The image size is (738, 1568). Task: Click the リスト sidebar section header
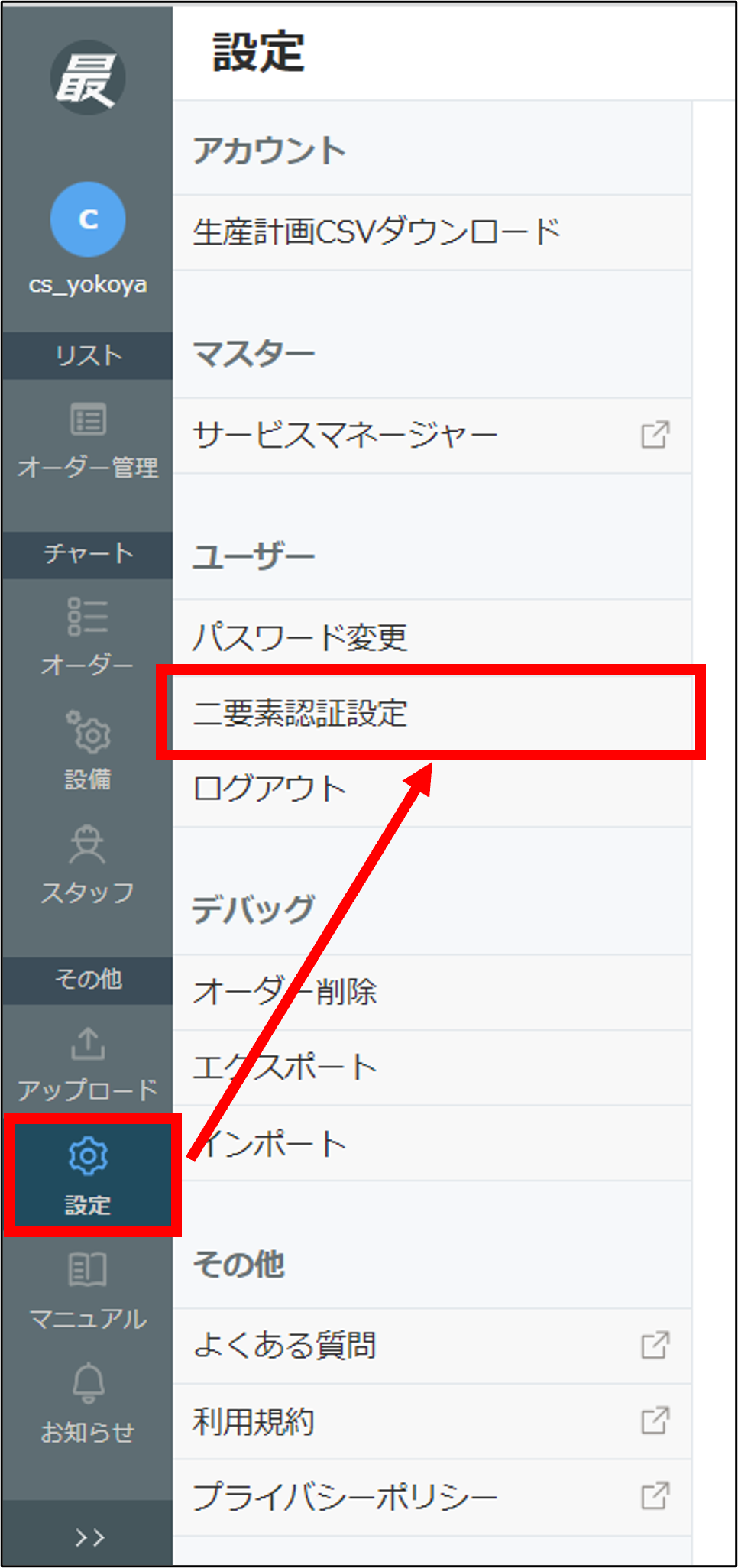(x=88, y=355)
